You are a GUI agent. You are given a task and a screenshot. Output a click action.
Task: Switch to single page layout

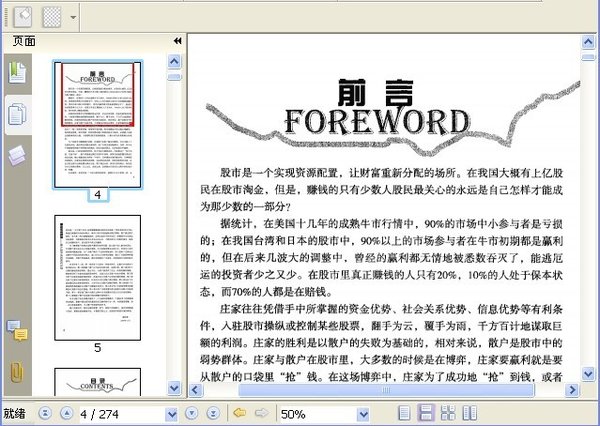click(404, 413)
